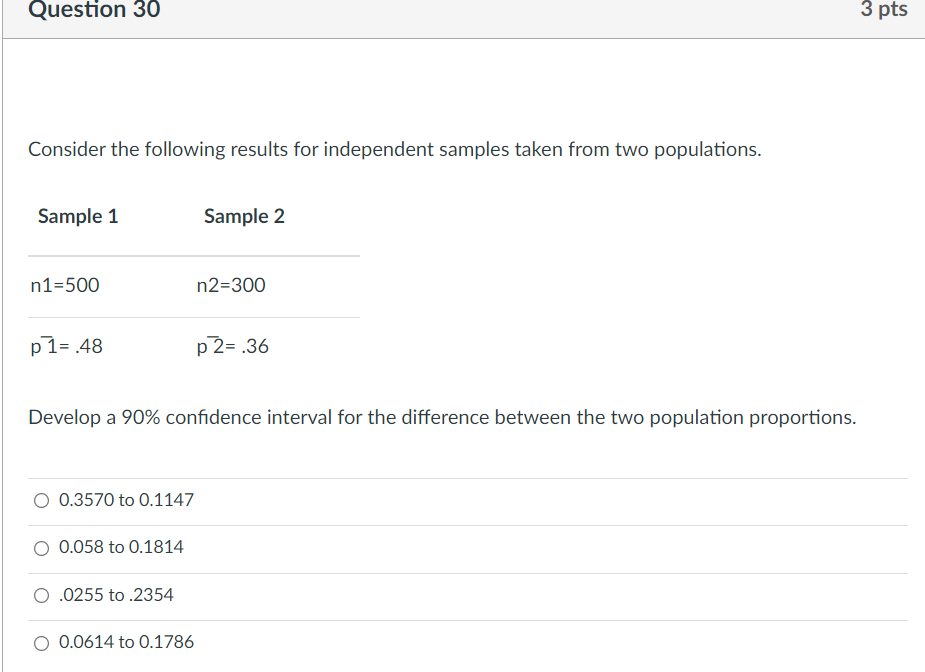Click the 'Sample 2' column header
925x672 pixels.
coord(244,216)
